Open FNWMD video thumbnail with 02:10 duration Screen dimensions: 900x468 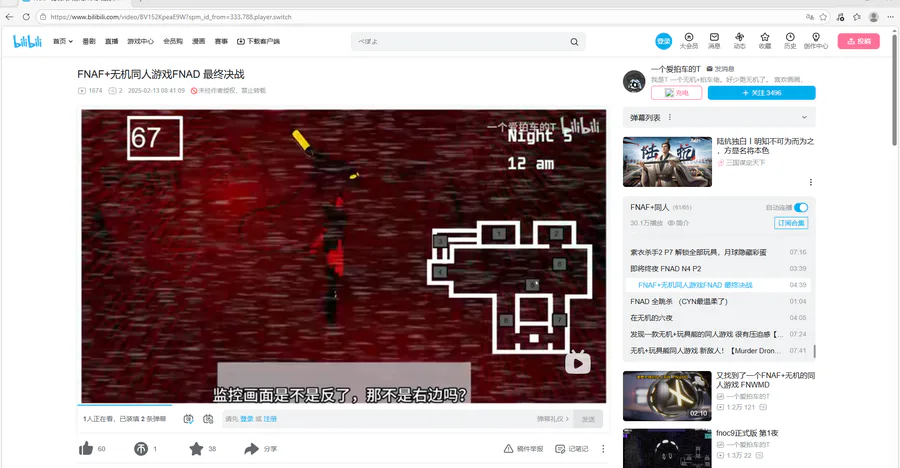tap(667, 396)
